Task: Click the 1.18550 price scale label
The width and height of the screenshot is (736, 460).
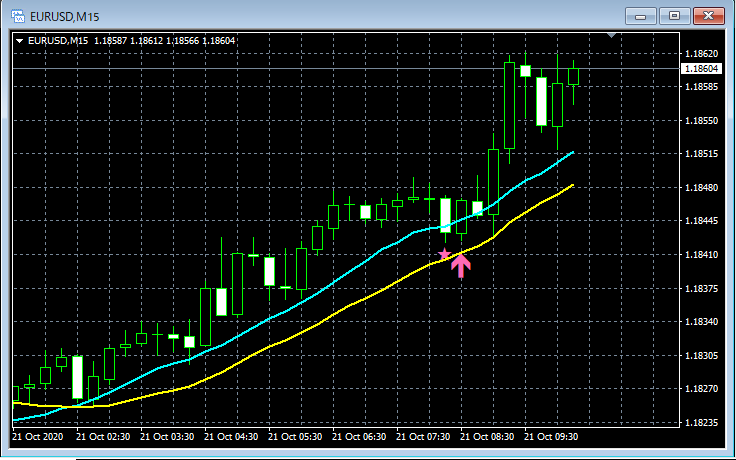Action: click(701, 121)
